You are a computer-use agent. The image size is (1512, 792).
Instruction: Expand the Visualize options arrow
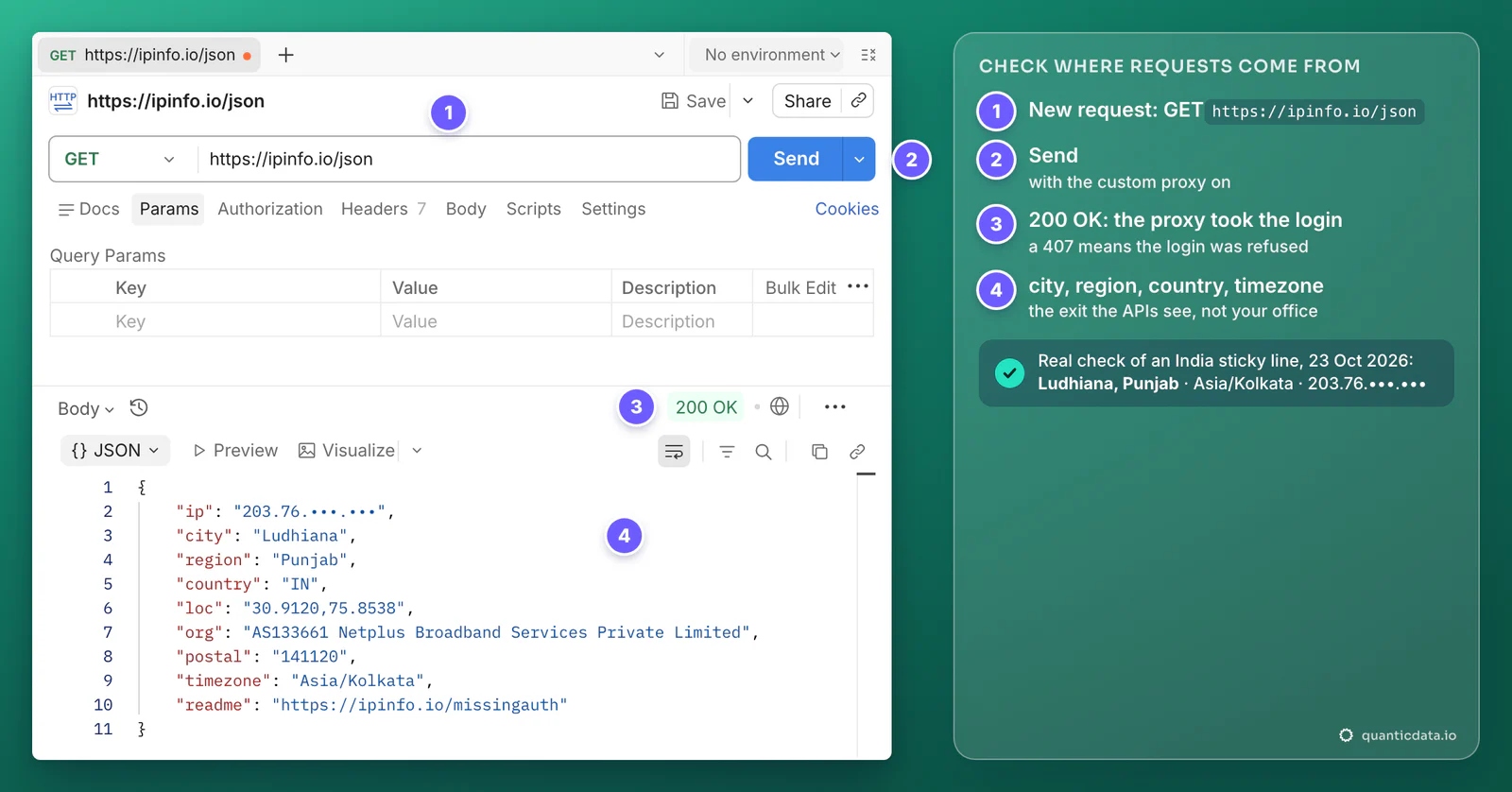coord(417,451)
